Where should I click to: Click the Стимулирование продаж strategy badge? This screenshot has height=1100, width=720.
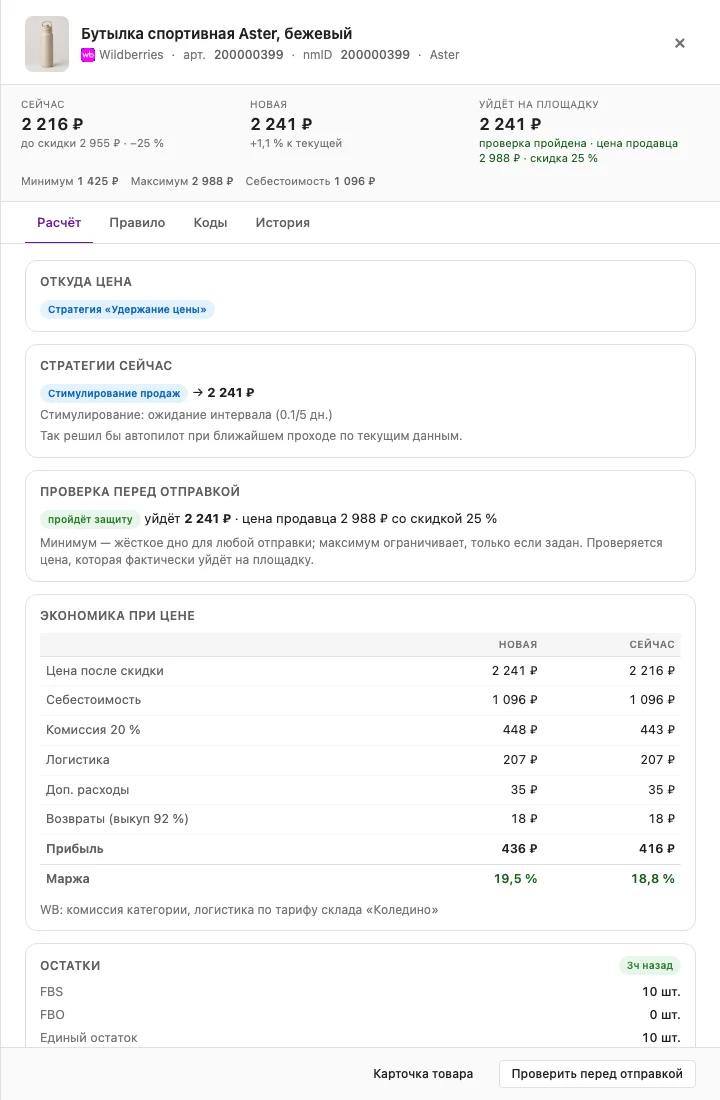pos(114,393)
